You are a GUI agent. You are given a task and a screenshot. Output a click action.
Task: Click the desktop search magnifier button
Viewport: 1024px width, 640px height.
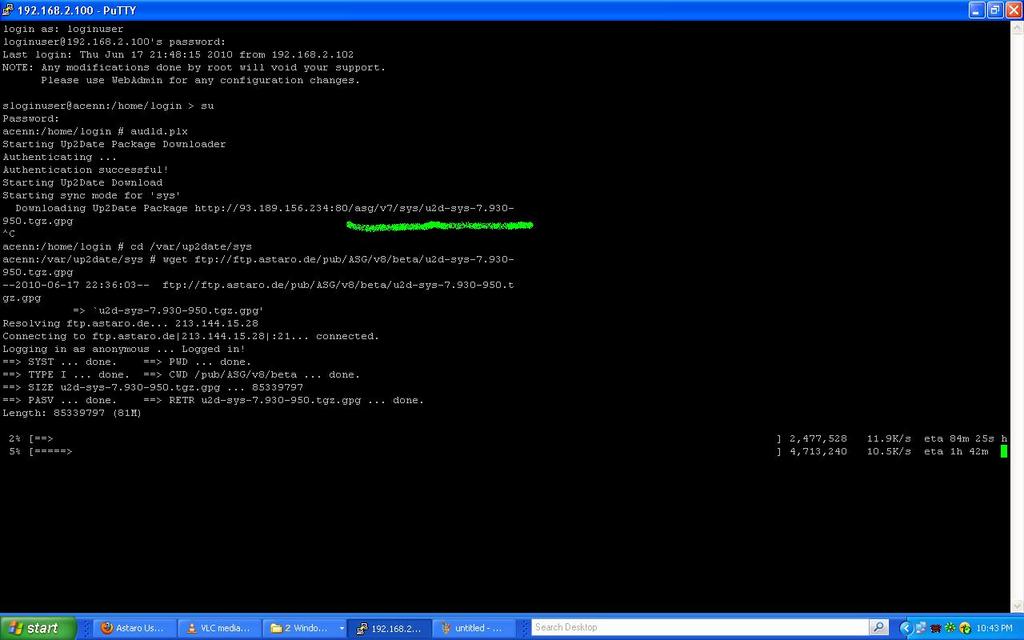pos(879,628)
